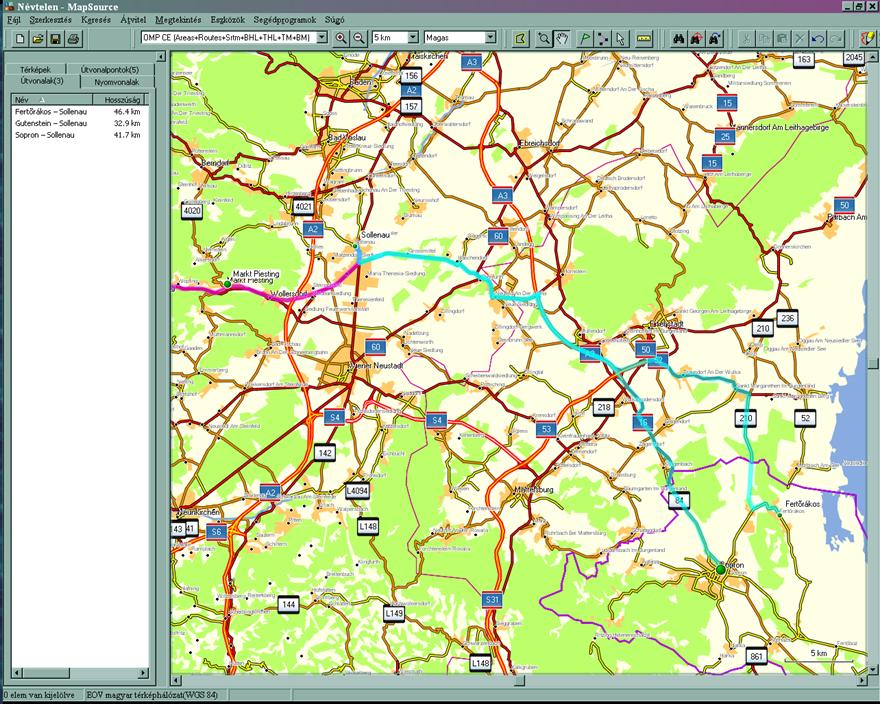Screen dimensions: 880x704
Task: Click the map horizontal scroll left arrow
Action: point(176,680)
